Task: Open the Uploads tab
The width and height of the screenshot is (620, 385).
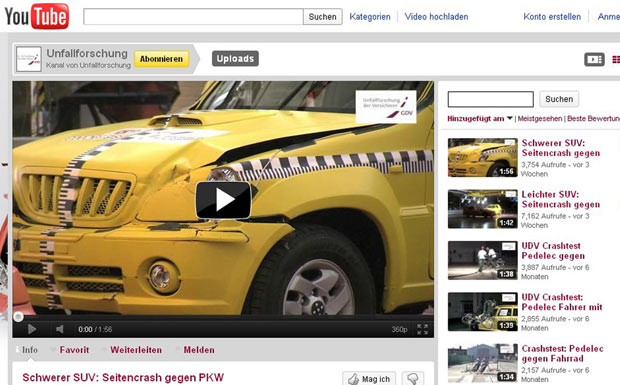Action: pyautogui.click(x=235, y=59)
